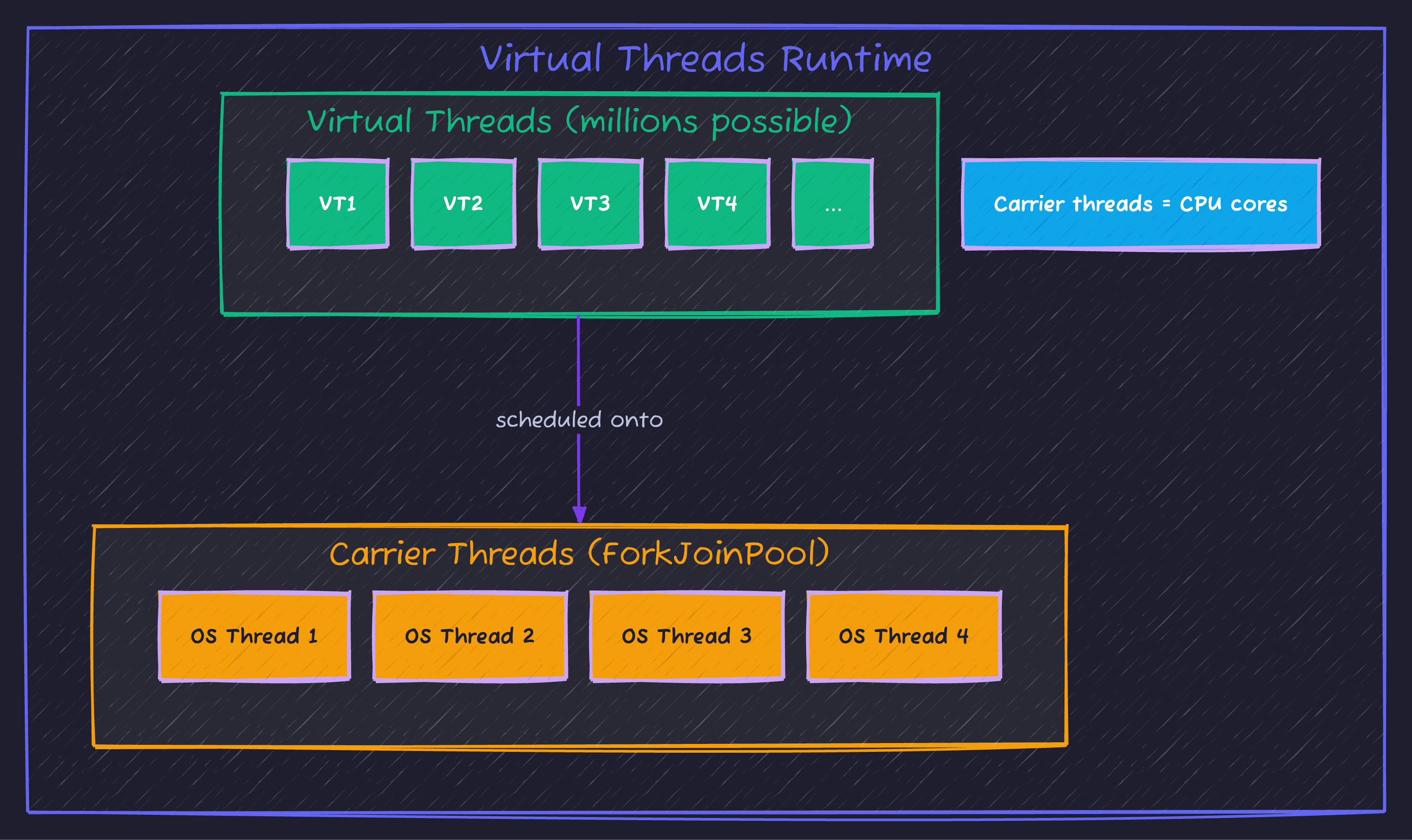The height and width of the screenshot is (840, 1412).
Task: Click the Virtual Threads Runtime title
Action: click(x=706, y=57)
